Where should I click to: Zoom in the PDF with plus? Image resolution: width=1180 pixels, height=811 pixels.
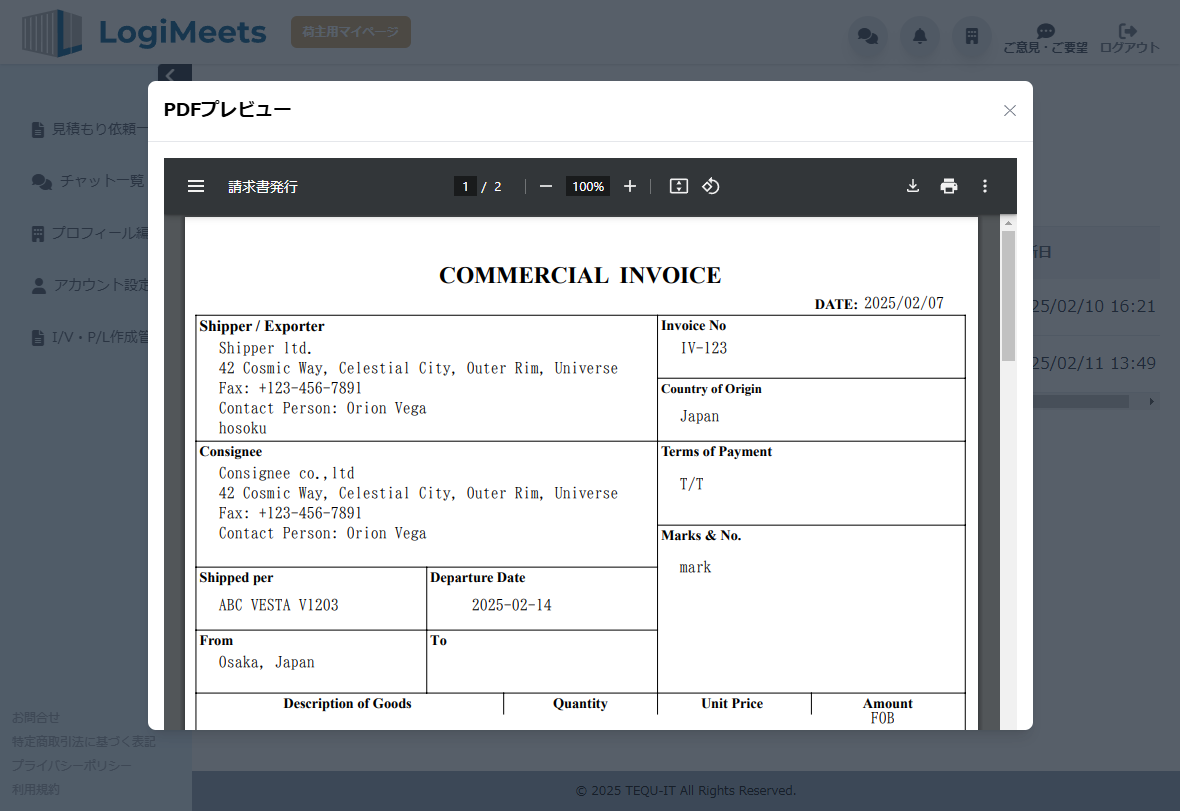pos(630,186)
